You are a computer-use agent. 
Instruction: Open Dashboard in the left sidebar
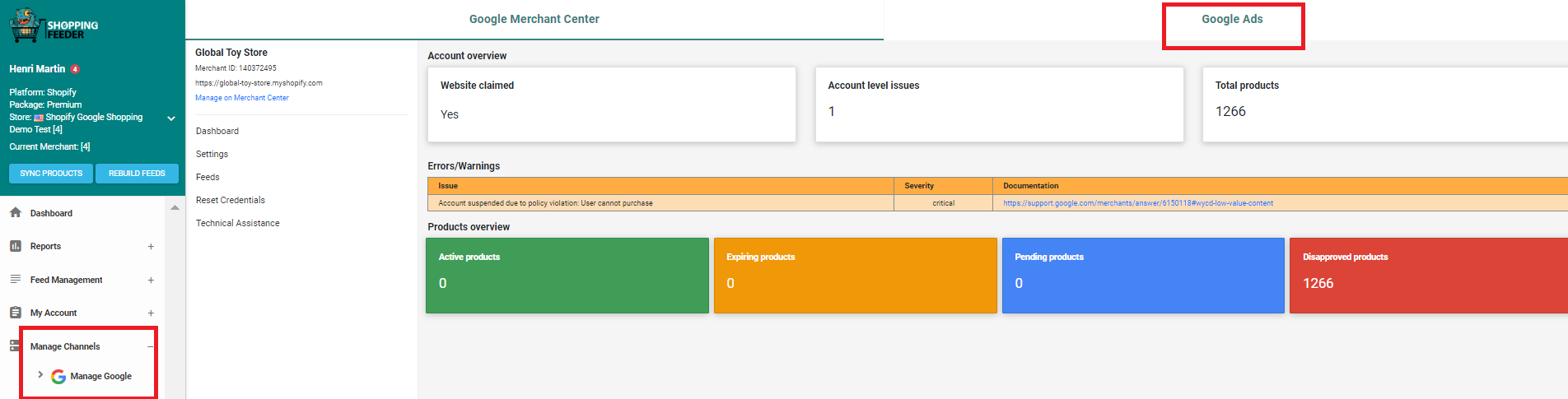pos(51,213)
